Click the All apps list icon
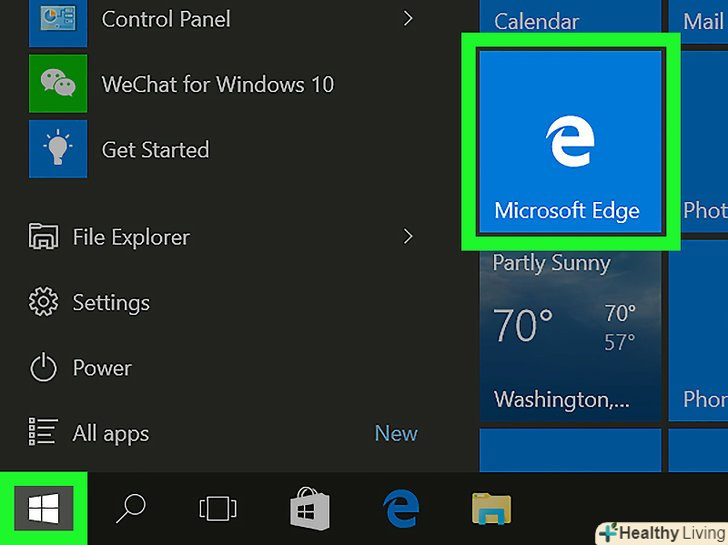 coord(44,431)
